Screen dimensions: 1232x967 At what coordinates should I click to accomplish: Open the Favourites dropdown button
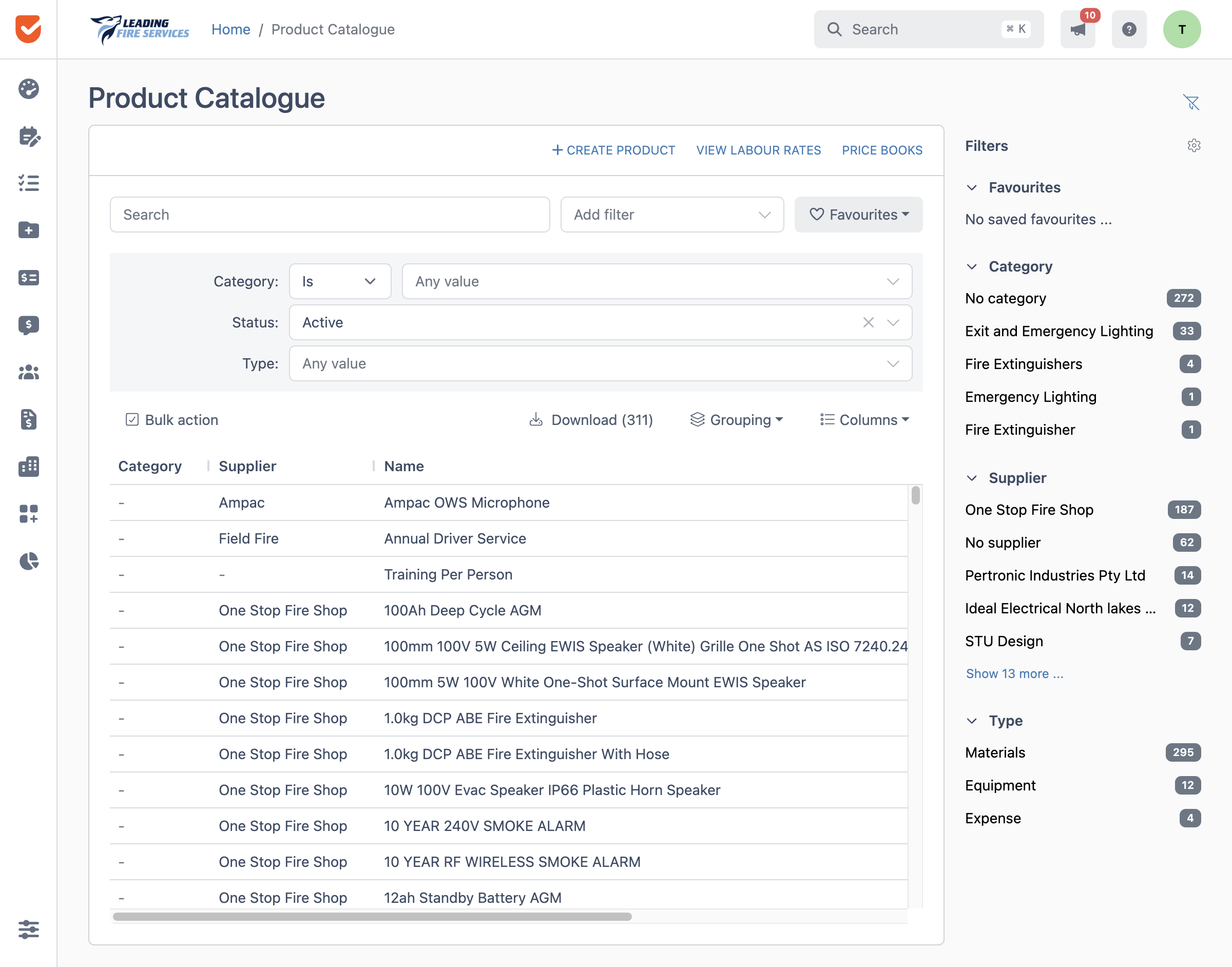[x=858, y=215]
